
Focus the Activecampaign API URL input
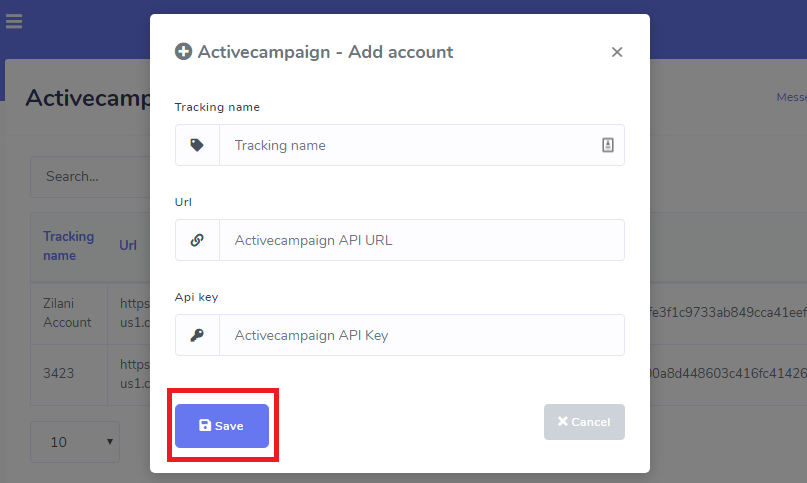point(420,240)
